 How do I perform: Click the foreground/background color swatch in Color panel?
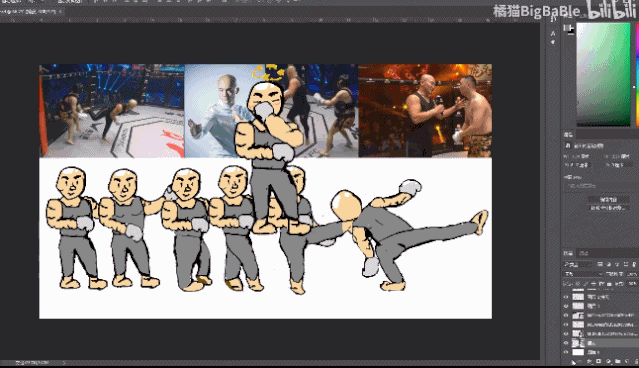[x=568, y=29]
